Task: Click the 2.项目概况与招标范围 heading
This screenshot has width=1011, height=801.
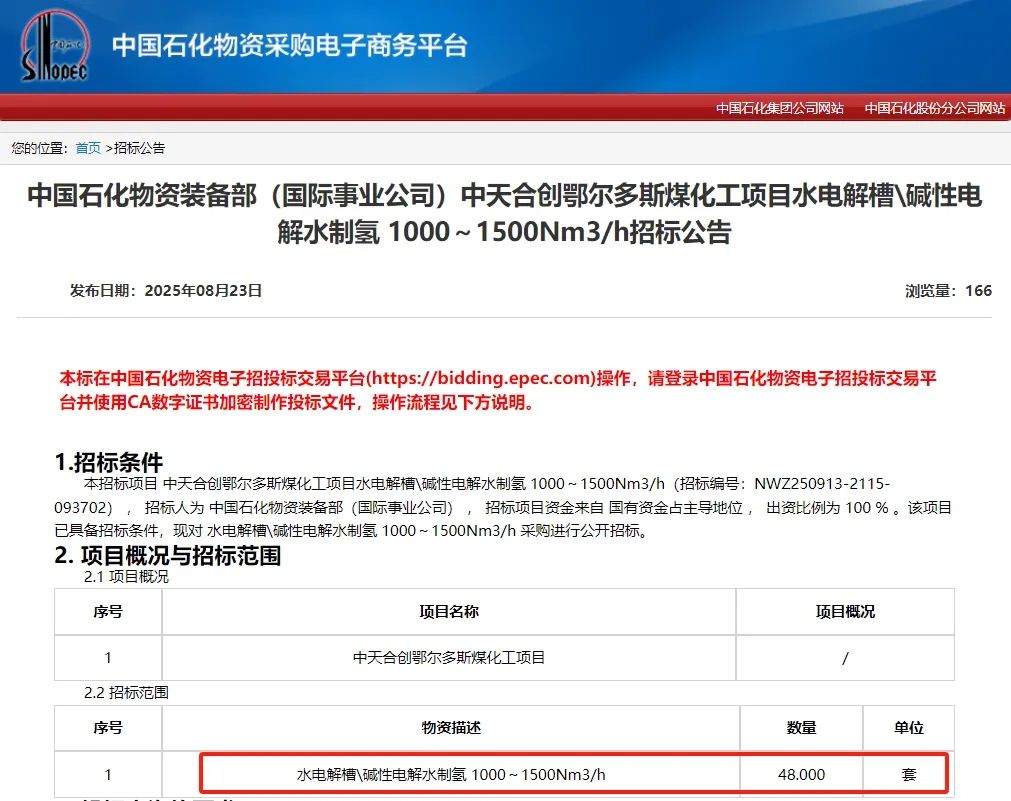Action: 169,557
